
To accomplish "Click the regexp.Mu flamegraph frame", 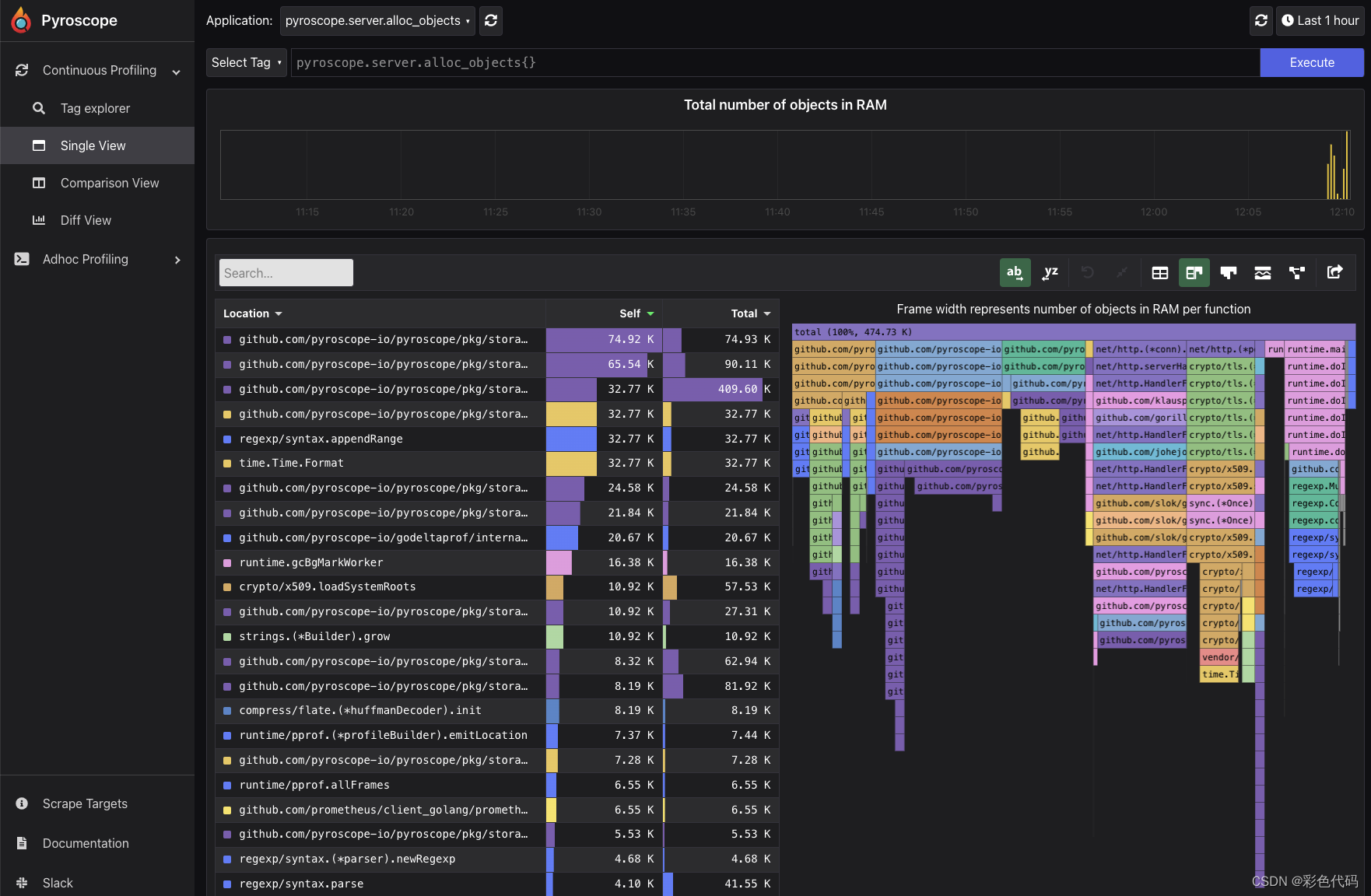I will pyautogui.click(x=1314, y=486).
